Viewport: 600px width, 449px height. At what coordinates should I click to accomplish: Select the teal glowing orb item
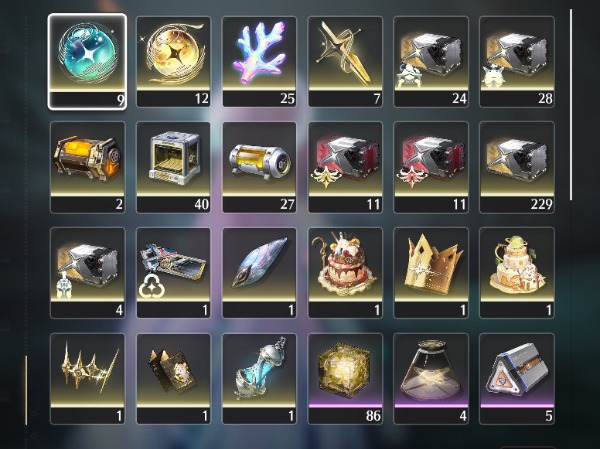(x=87, y=62)
